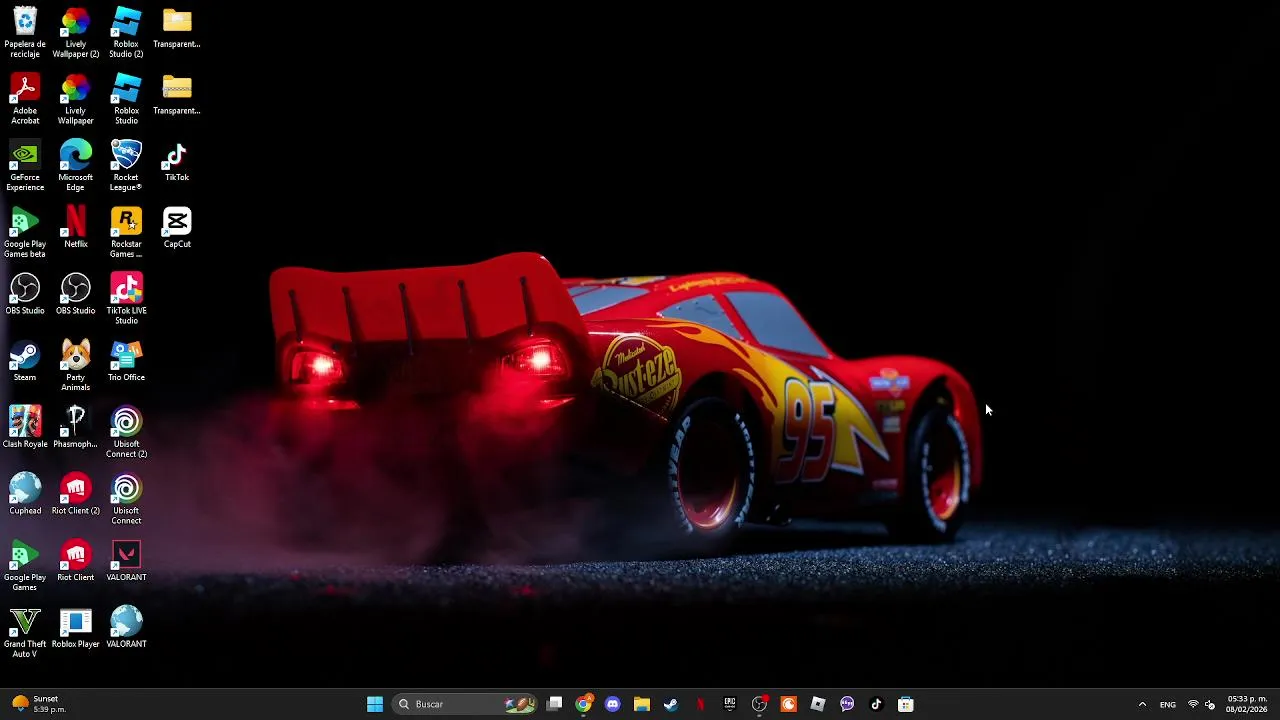Select the Clash Royale desktop icon
This screenshot has width=1280, height=720.
click(x=25, y=428)
